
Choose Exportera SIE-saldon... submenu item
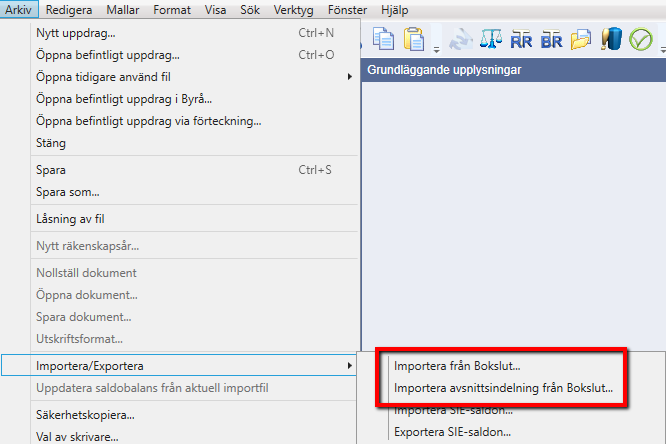click(453, 432)
